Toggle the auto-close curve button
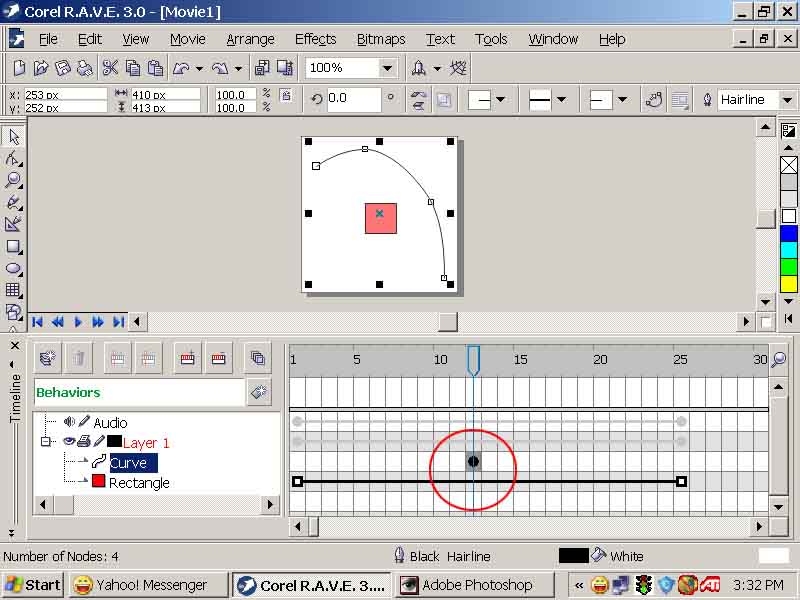Image resolution: width=800 pixels, height=600 pixels. tap(654, 99)
